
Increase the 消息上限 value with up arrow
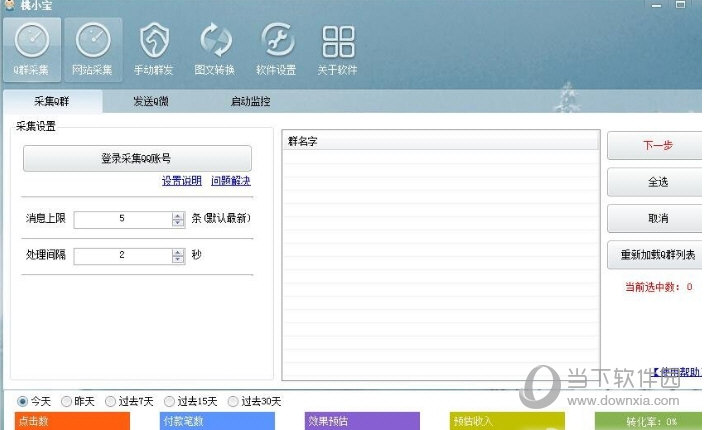pos(178,215)
